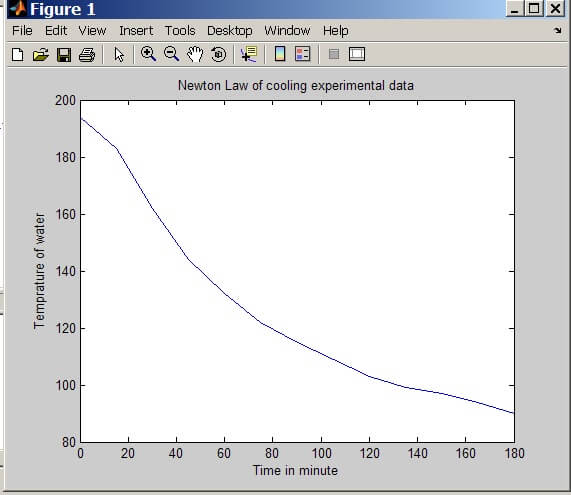Open the File menu
The height and width of the screenshot is (495, 571).
coord(22,31)
